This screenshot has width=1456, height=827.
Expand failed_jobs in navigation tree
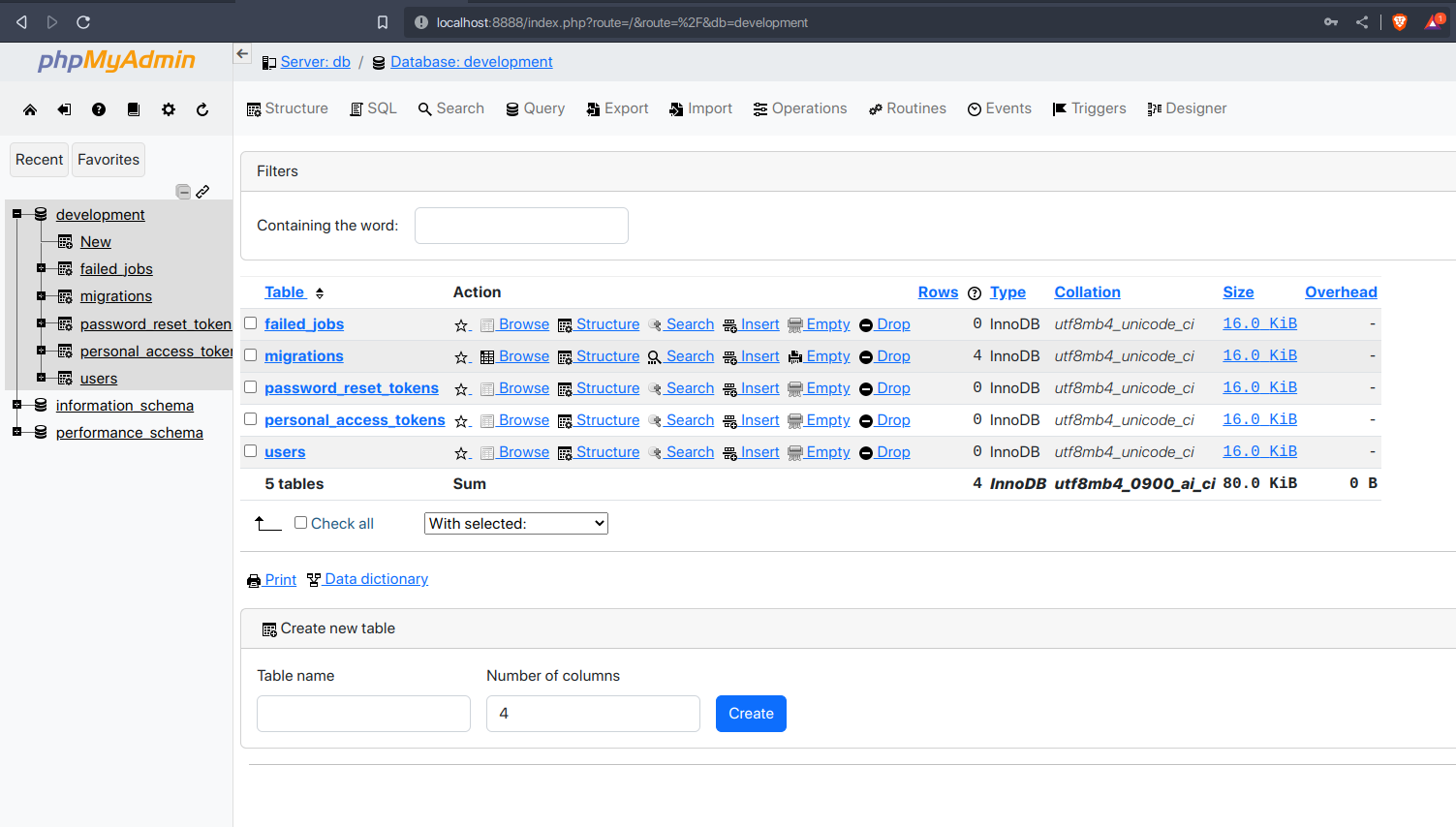coord(41,268)
